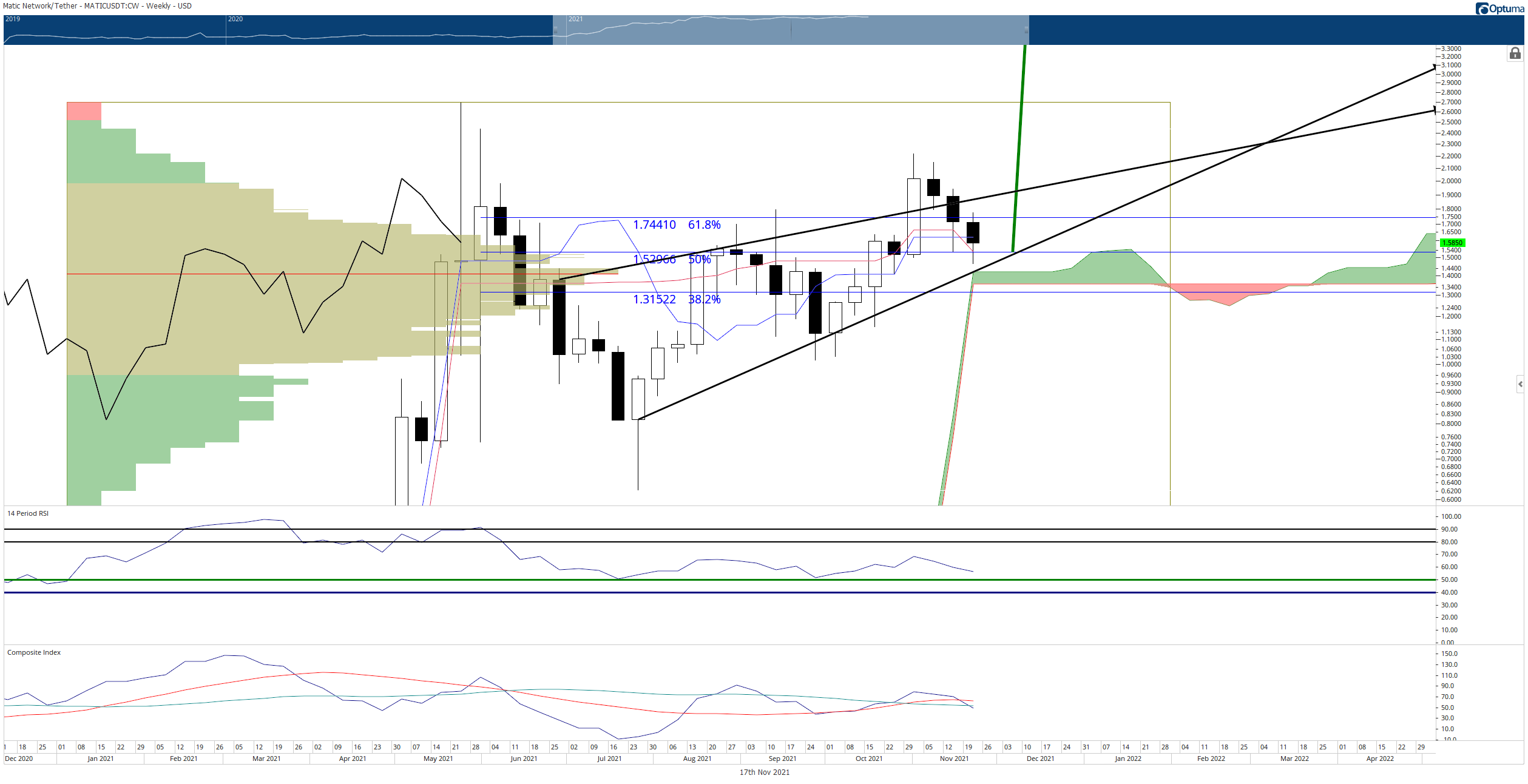Click the May 2021 date axis label
This screenshot has width=1528, height=784.
pos(438,759)
